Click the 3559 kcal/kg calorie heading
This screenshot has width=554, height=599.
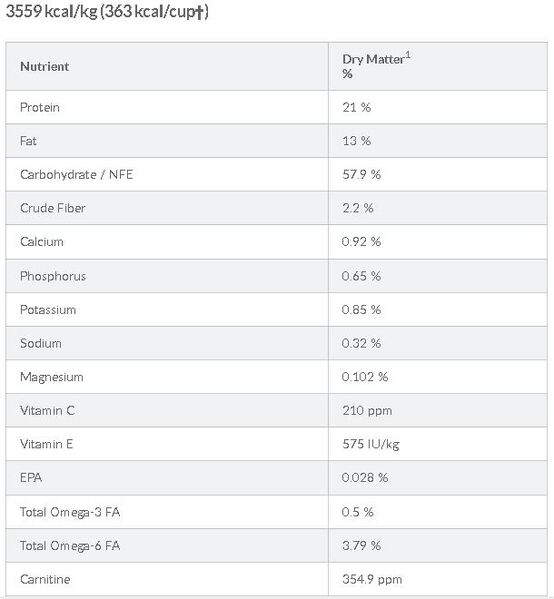tap(107, 11)
